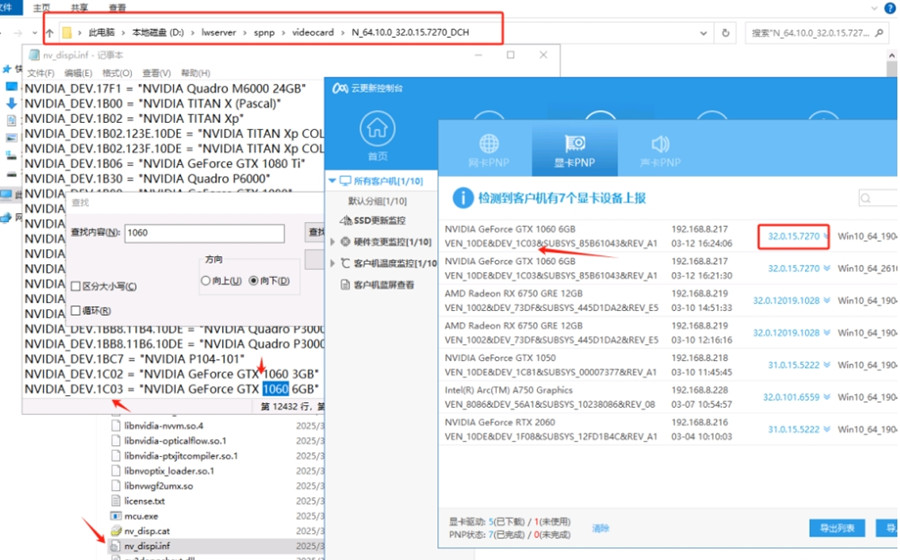
Task: Click the 导出列表 button
Action: [837, 528]
